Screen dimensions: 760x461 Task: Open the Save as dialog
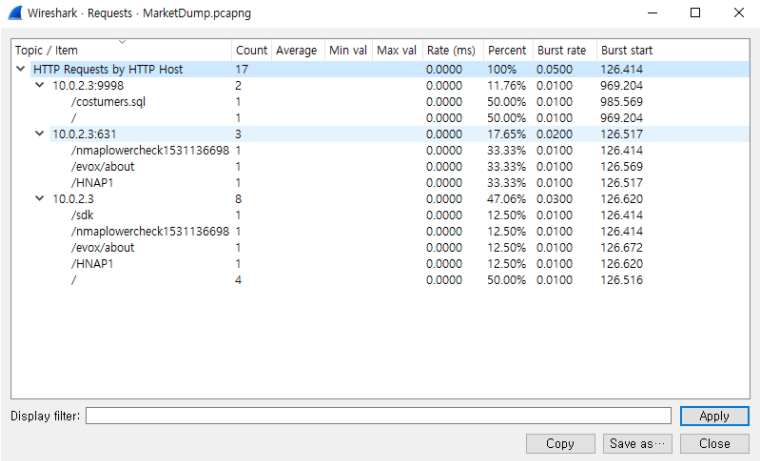[637, 444]
